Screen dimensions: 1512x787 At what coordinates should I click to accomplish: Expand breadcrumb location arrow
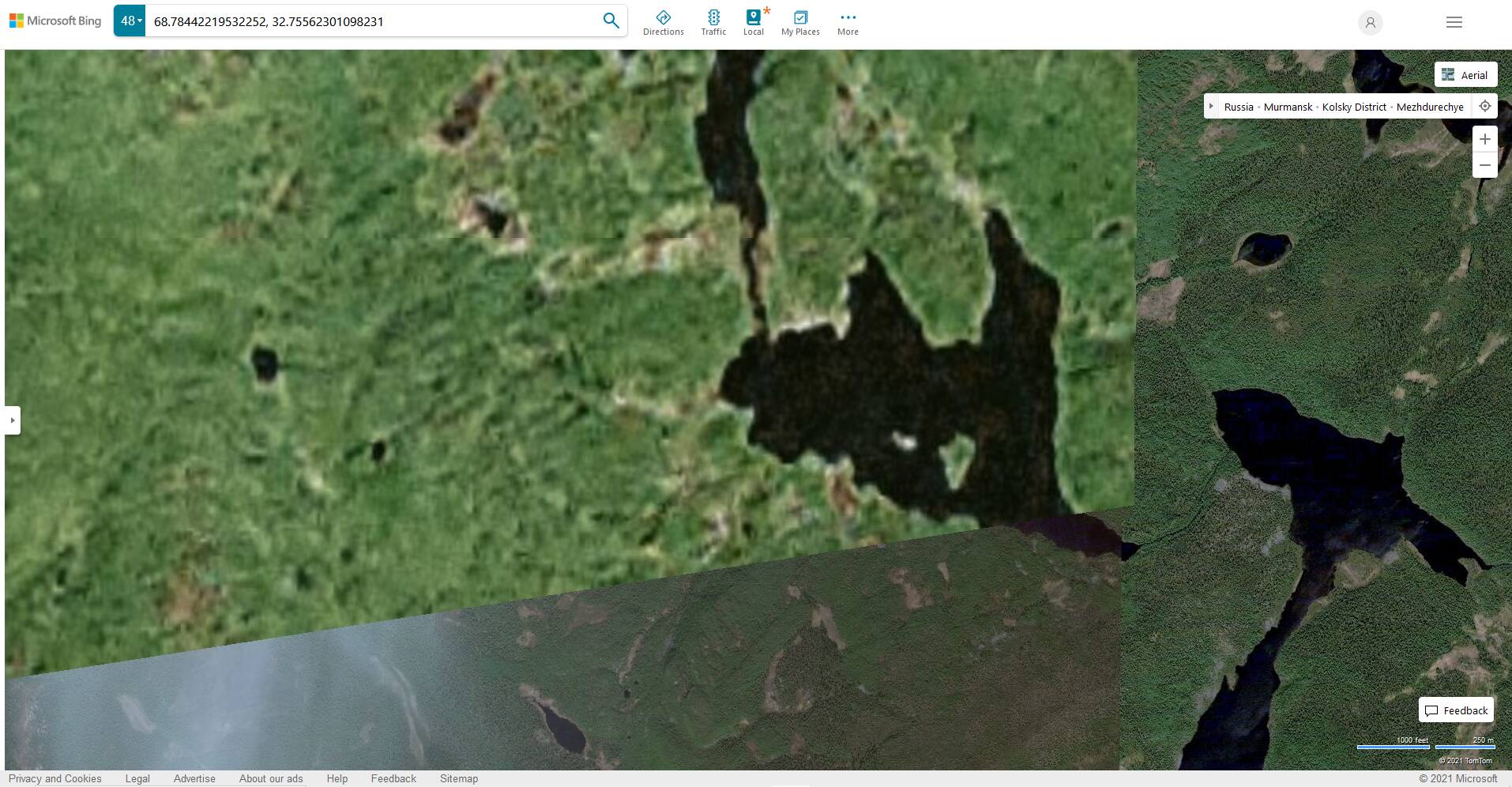point(1211,107)
